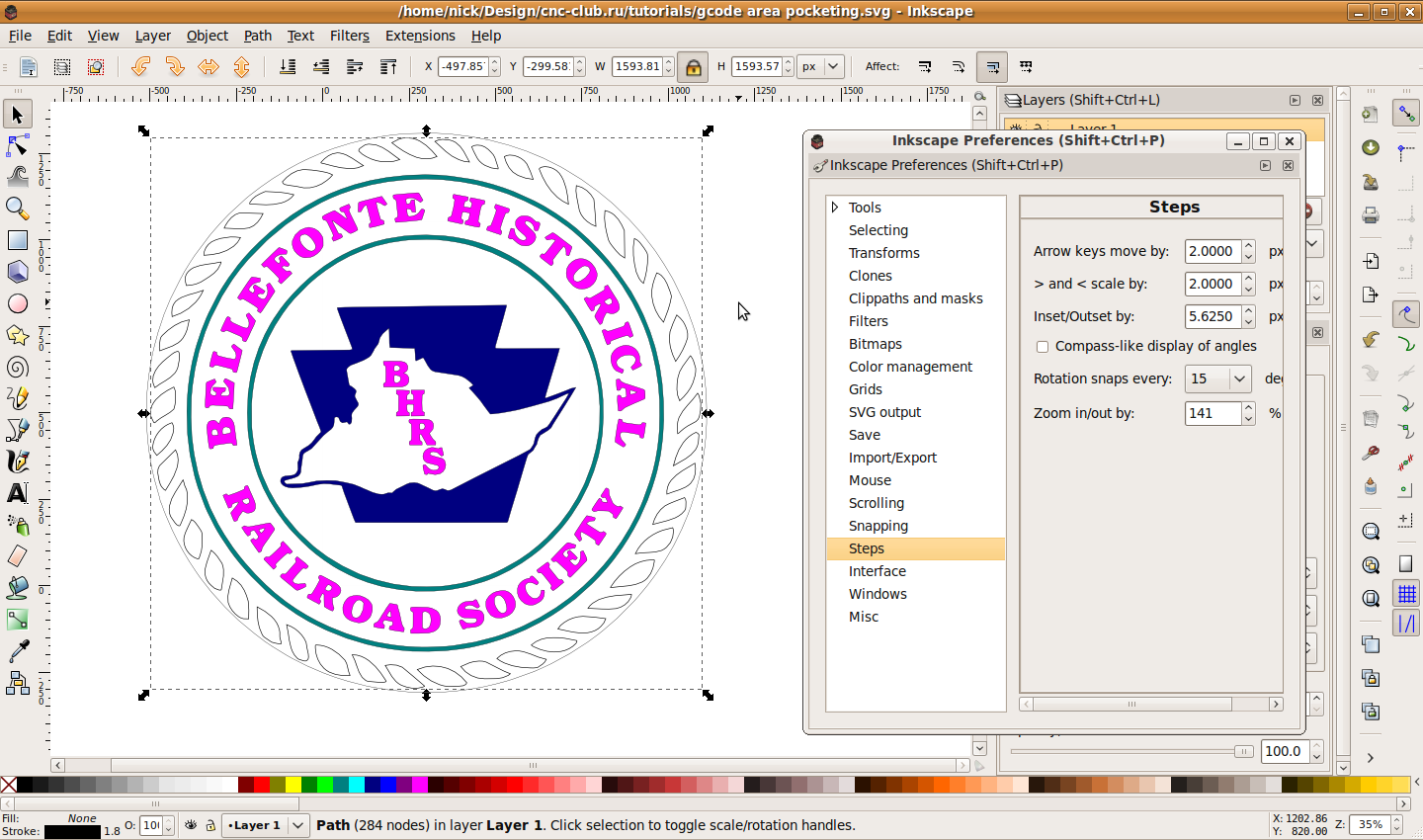Toggle scale stroke width with object
Viewport: 1423px width, 840px height.
[925, 66]
